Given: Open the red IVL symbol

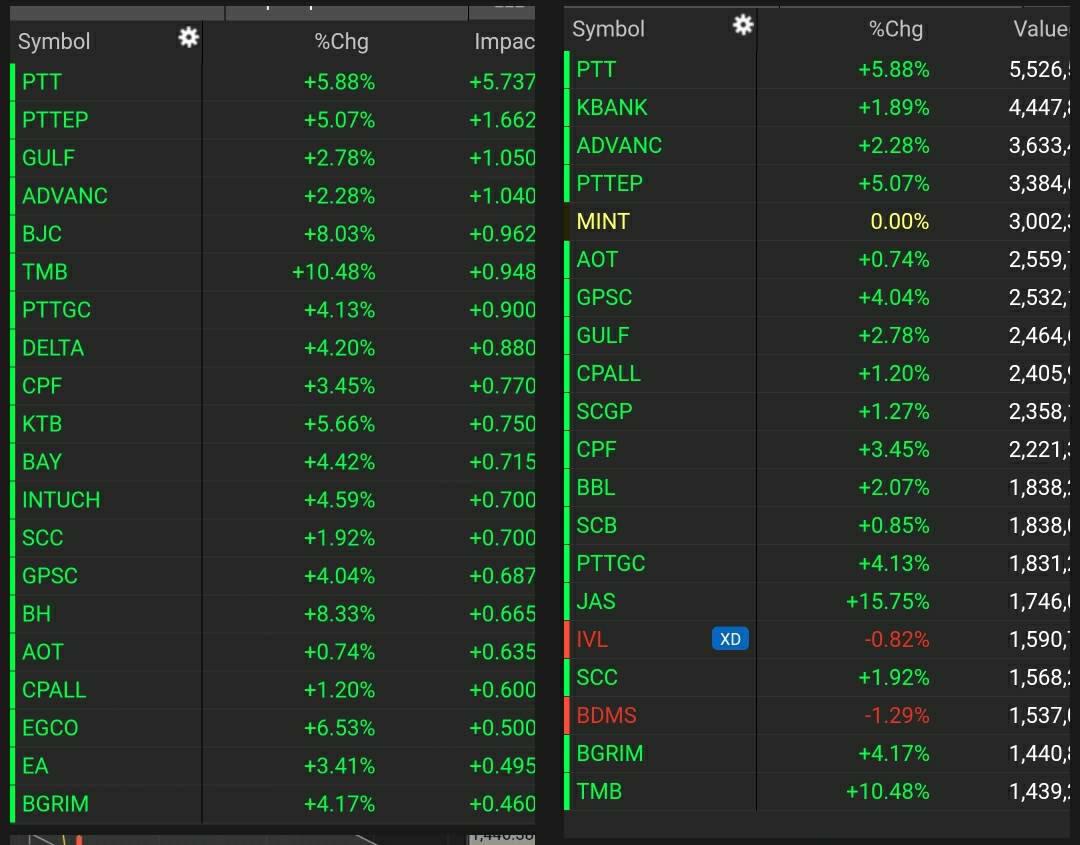Looking at the screenshot, I should [592, 639].
